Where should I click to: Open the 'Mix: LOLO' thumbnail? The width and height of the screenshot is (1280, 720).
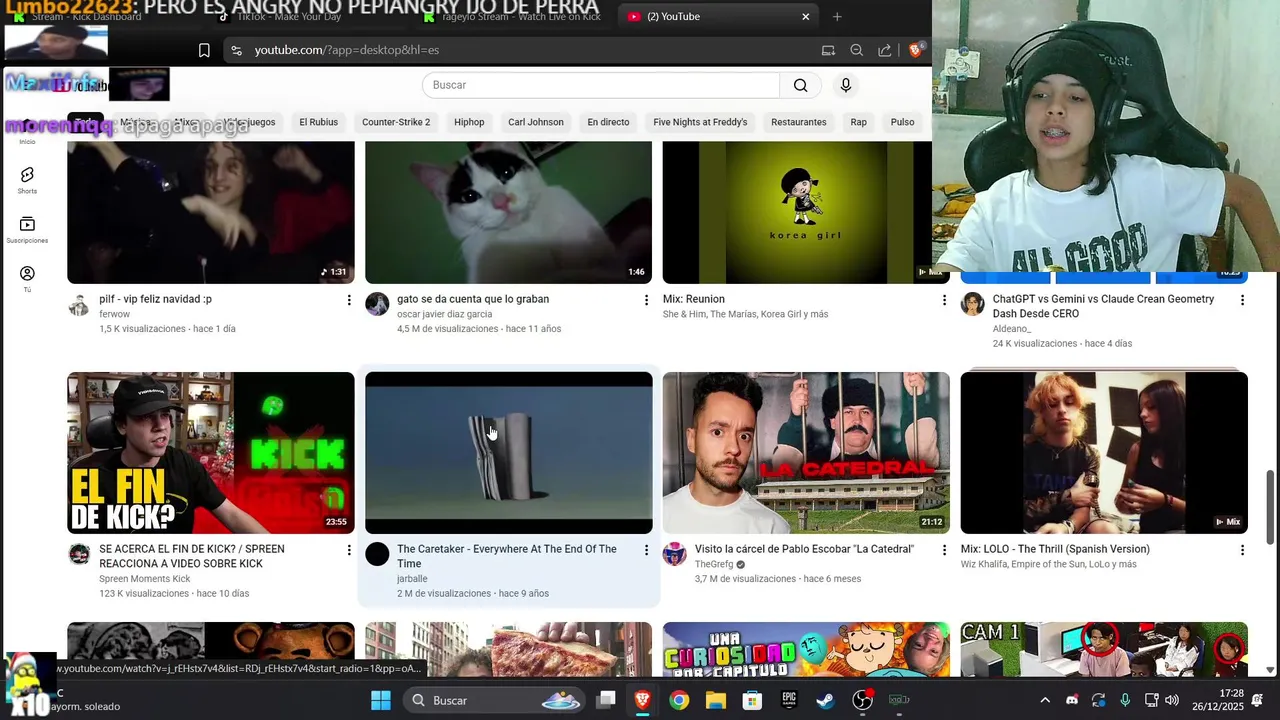pyautogui.click(x=1104, y=453)
